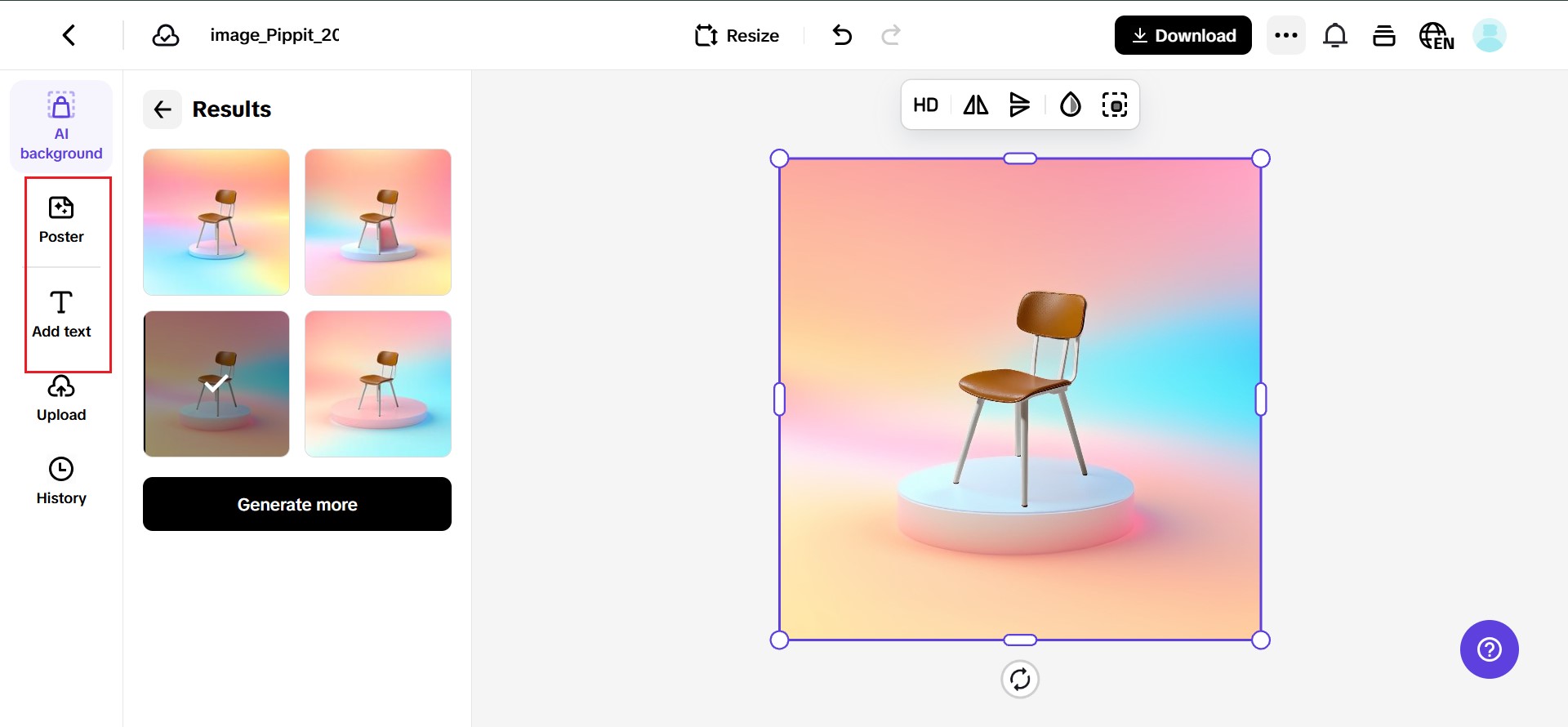
Task: Click the bottom edge middle handle
Action: pyautogui.click(x=1020, y=640)
